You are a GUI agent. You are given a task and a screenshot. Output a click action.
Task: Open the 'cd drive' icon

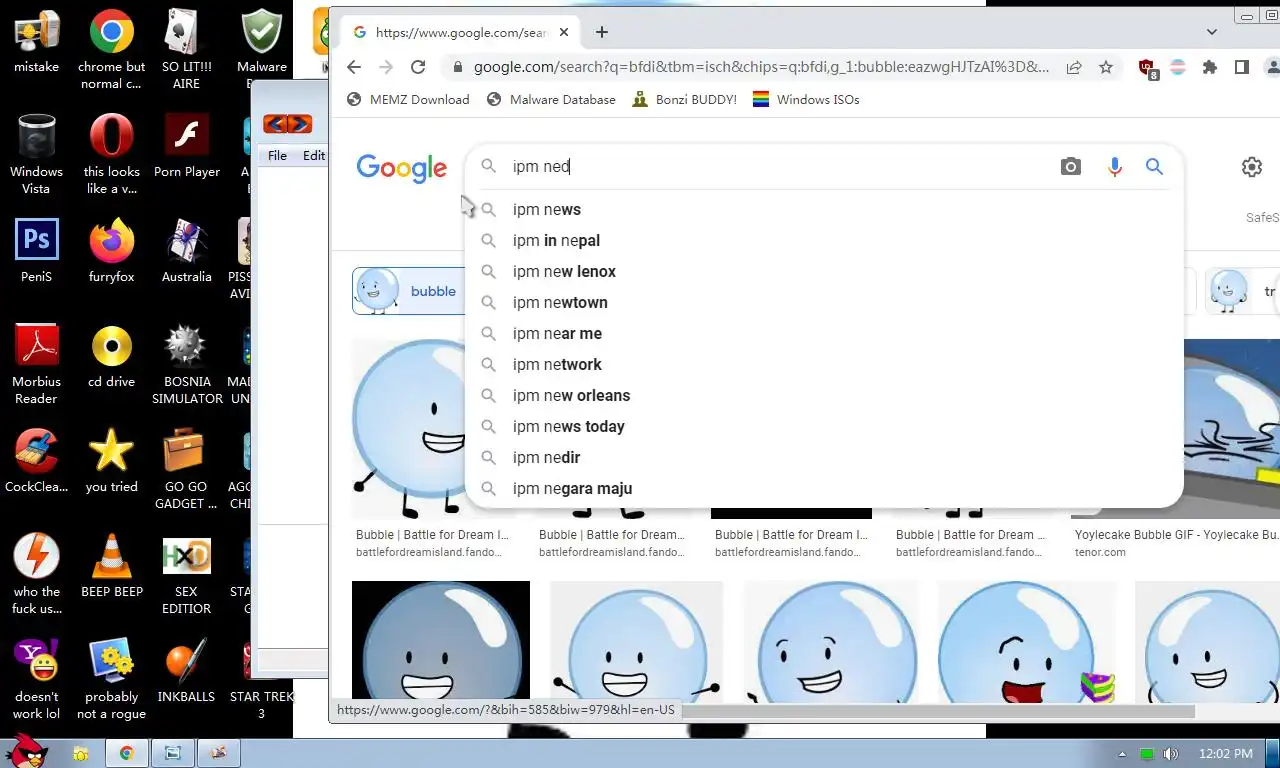(x=111, y=356)
